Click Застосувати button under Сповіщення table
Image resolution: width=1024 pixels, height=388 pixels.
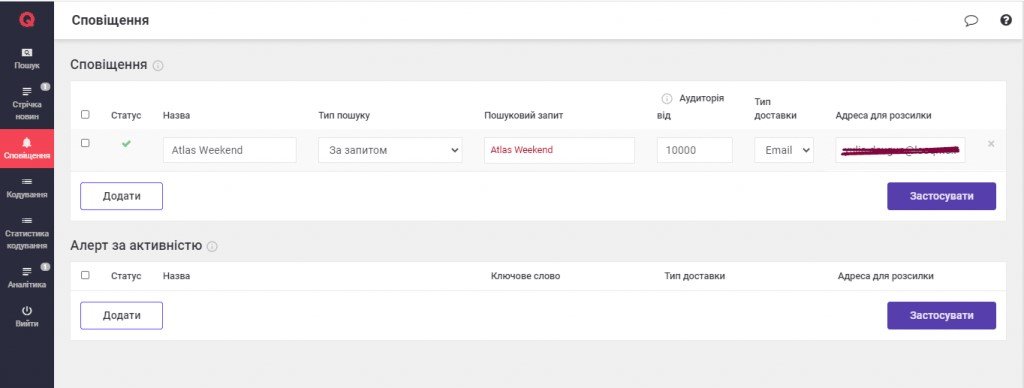[941, 196]
